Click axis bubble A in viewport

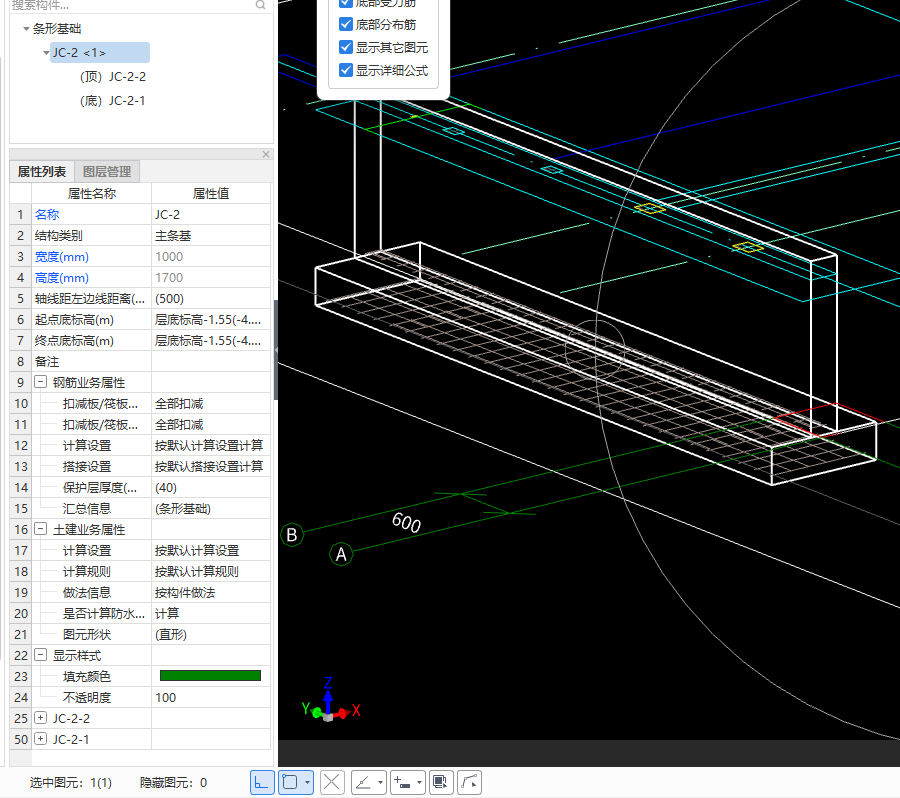click(341, 554)
